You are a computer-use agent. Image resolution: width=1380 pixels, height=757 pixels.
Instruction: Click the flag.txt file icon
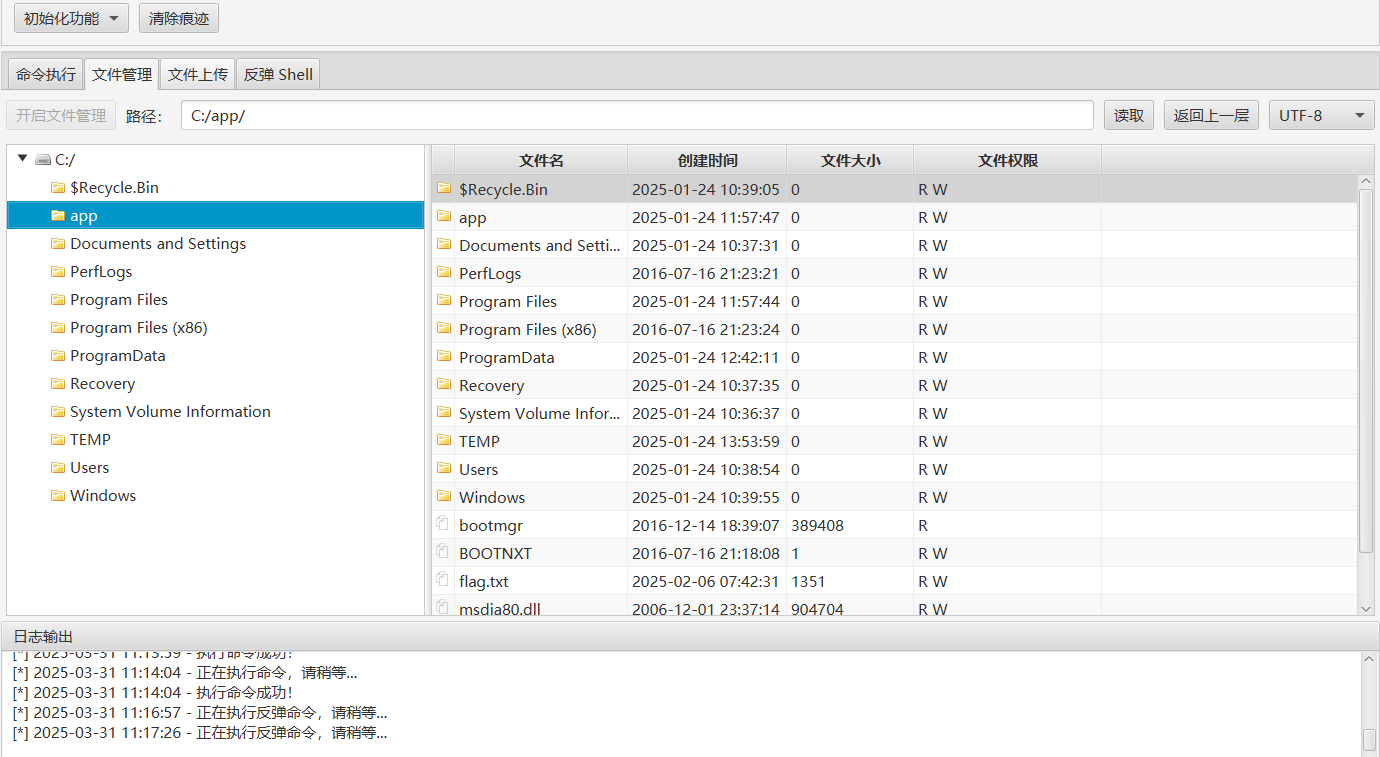coord(443,580)
